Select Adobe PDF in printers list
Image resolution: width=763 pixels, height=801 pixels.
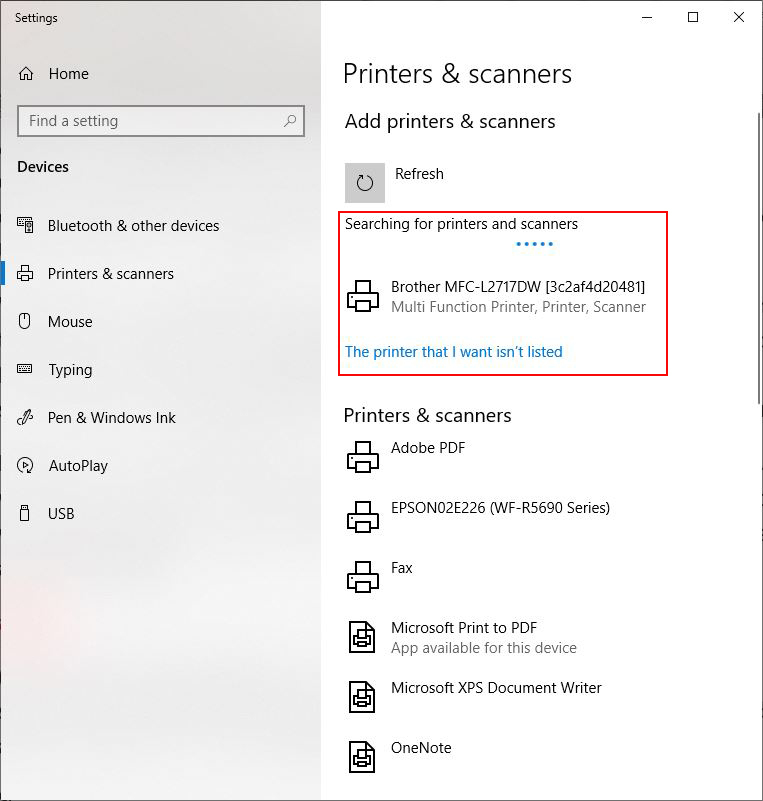428,448
